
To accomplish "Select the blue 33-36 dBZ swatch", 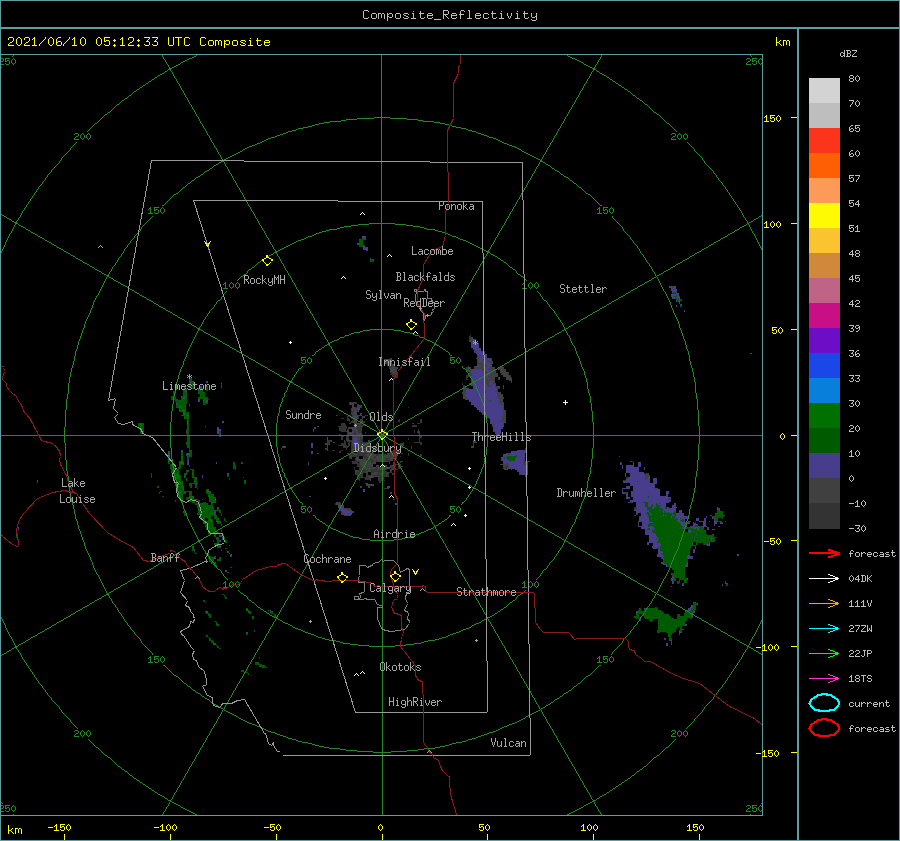I will (x=824, y=366).
